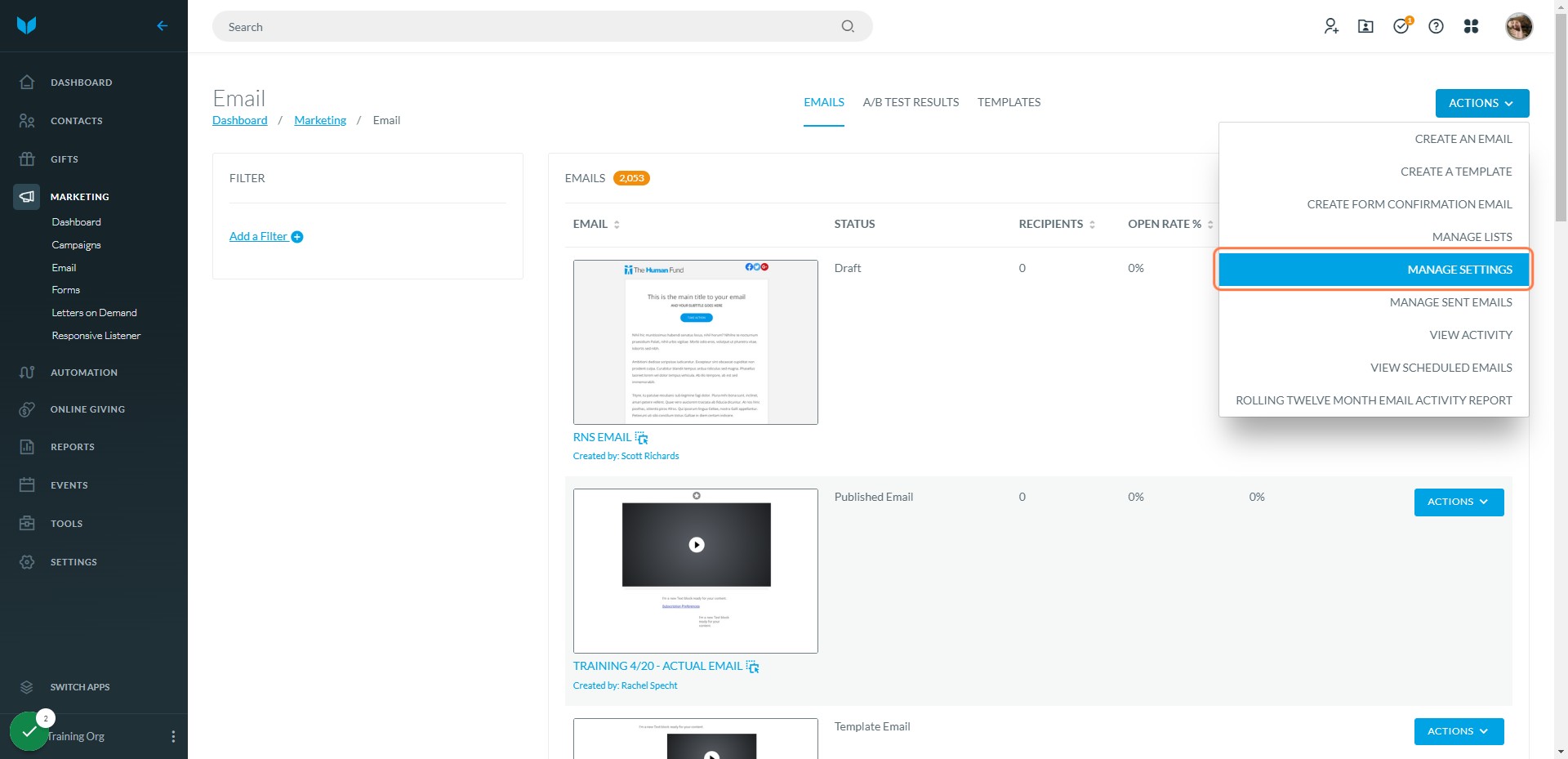
Task: Click the TRAINING 4/20 email video thumbnail
Action: point(696,571)
